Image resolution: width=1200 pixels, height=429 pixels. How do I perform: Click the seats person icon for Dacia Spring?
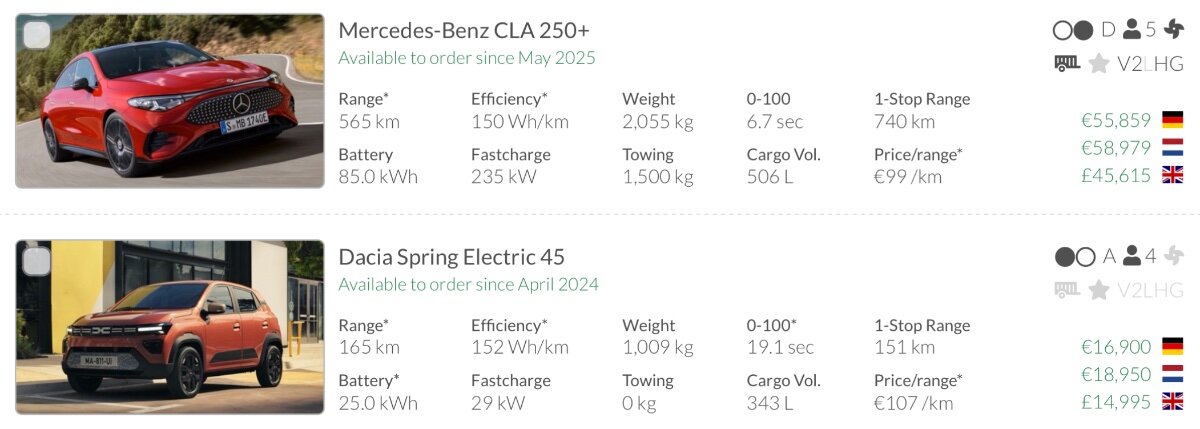[1132, 257]
